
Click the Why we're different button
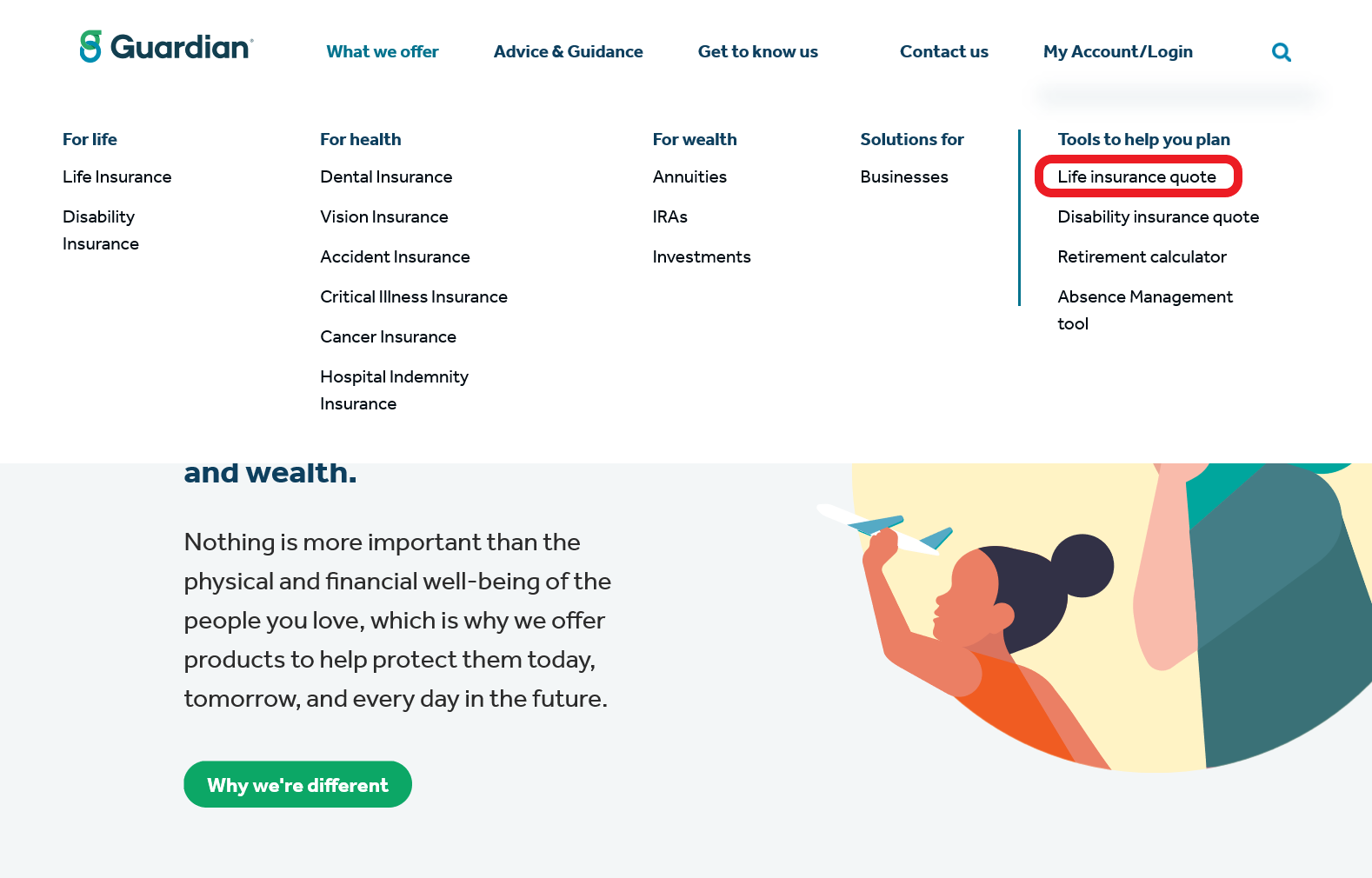(x=297, y=784)
